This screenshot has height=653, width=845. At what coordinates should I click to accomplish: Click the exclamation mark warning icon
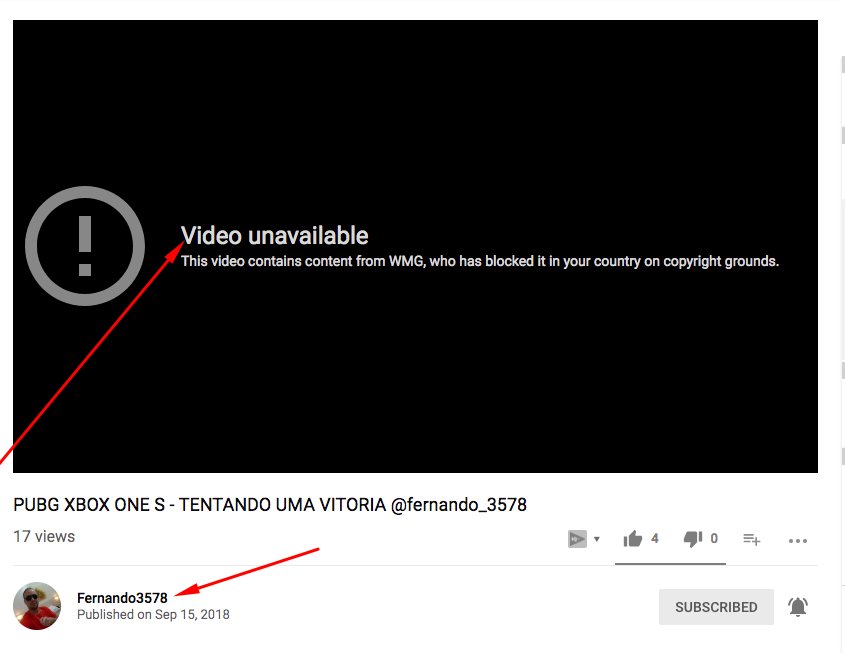(85, 246)
